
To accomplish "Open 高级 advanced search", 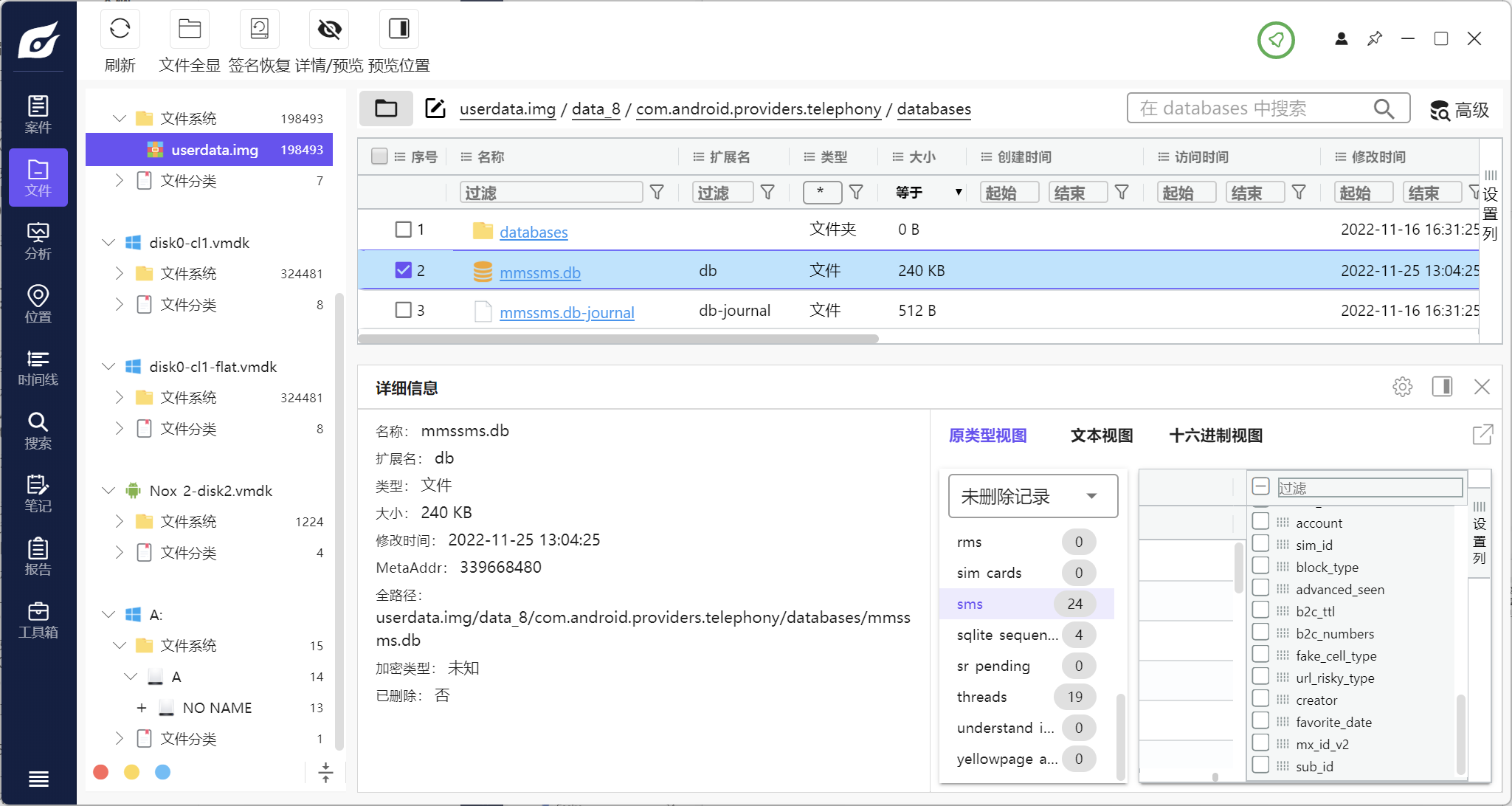I will click(1460, 110).
